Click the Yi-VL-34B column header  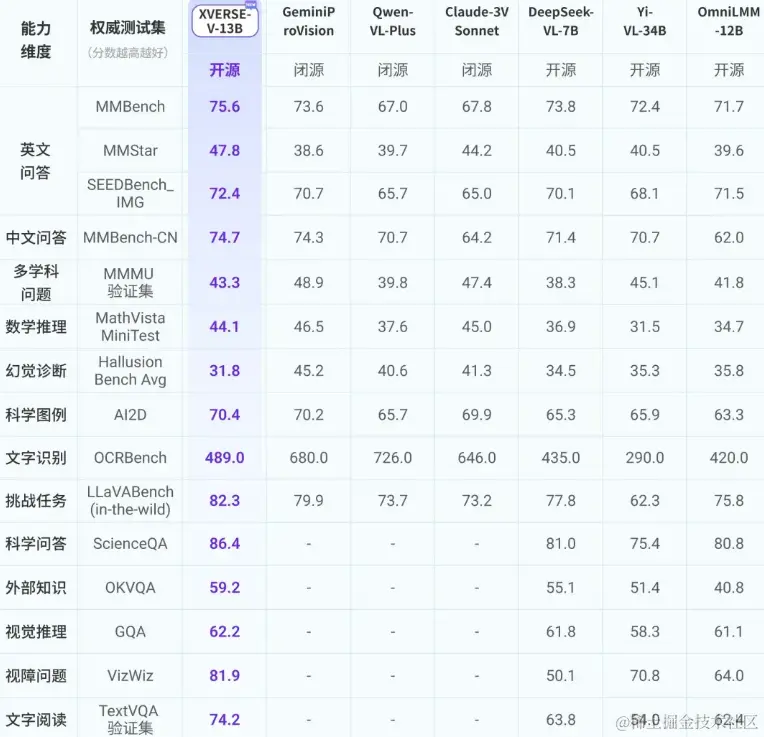[x=645, y=21]
